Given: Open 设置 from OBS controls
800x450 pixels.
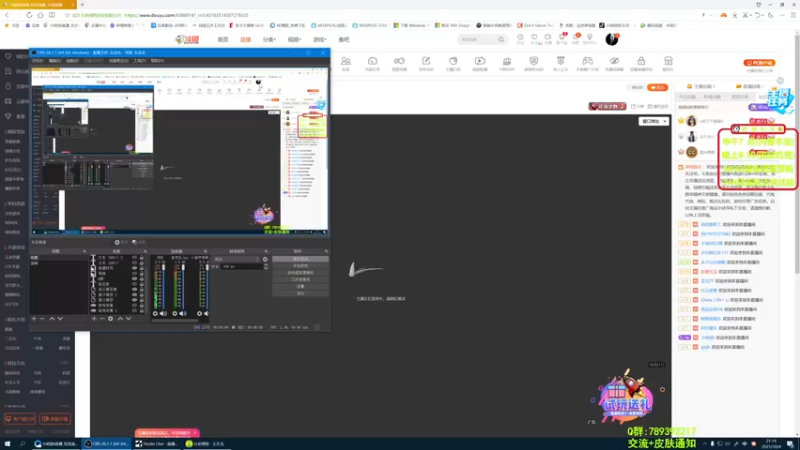Looking at the screenshot, I should pyautogui.click(x=301, y=286).
